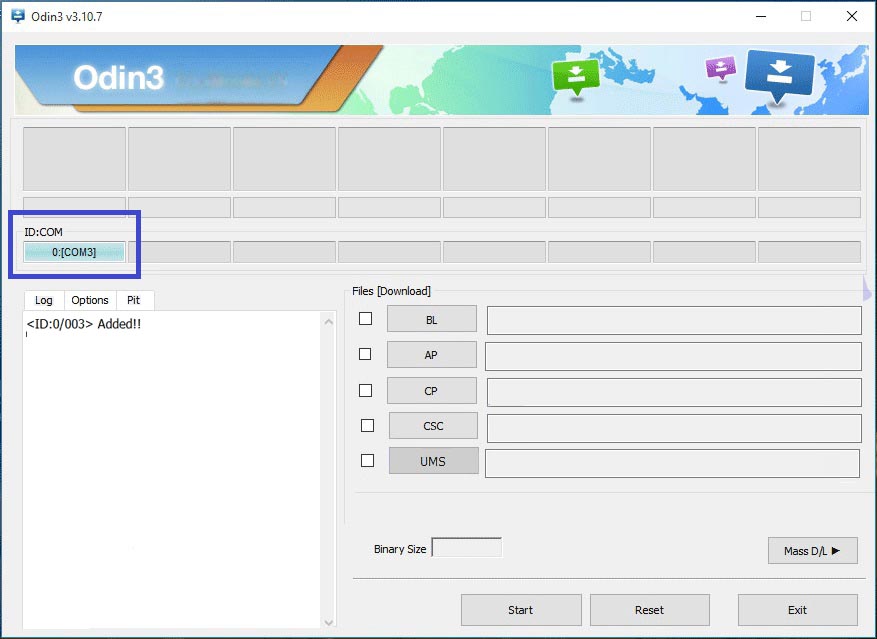The width and height of the screenshot is (877, 639).
Task: Start the flashing process
Action: [521, 610]
